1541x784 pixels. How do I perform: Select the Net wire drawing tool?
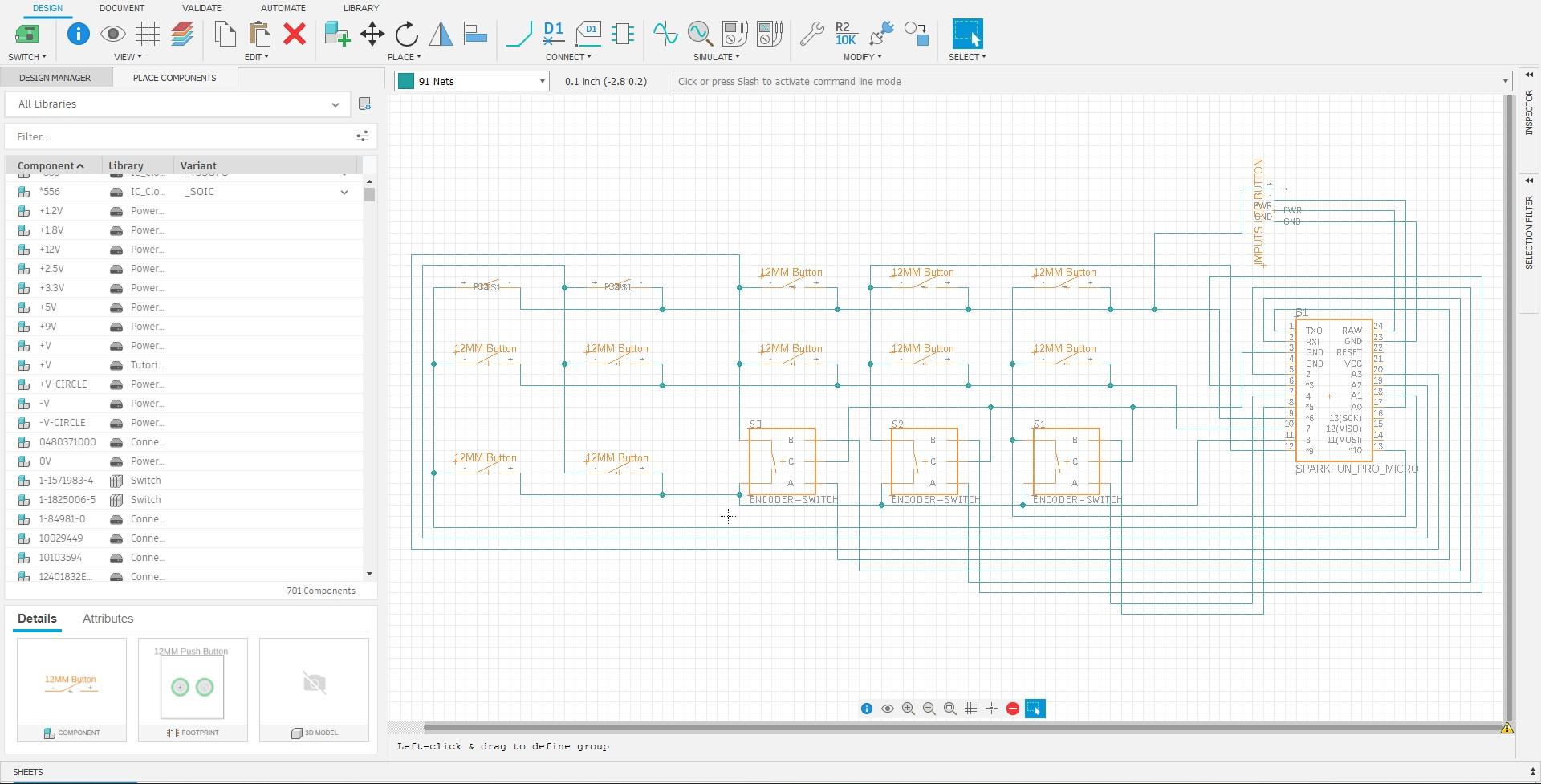(518, 35)
